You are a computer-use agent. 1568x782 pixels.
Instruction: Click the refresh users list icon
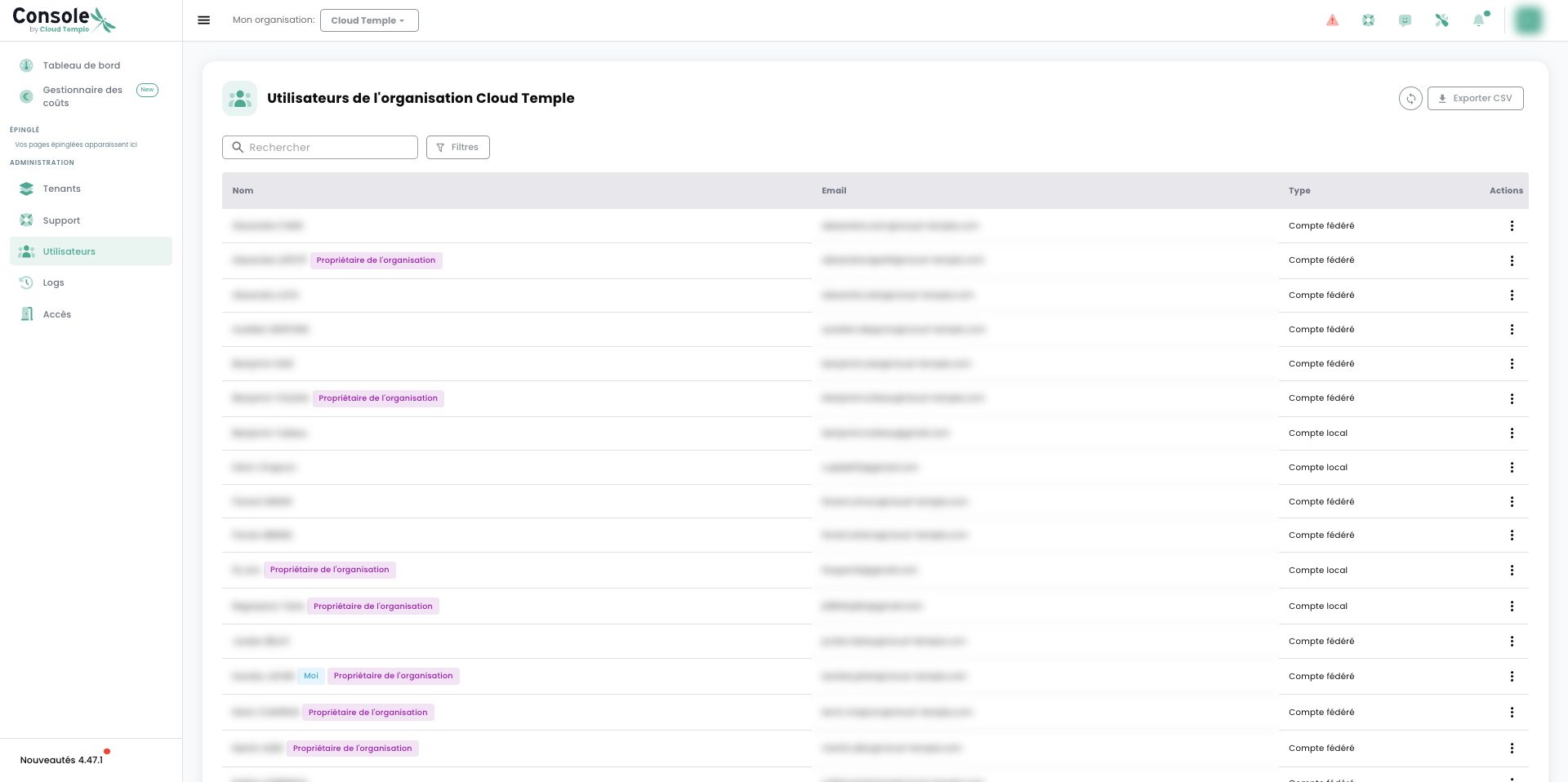(x=1410, y=98)
